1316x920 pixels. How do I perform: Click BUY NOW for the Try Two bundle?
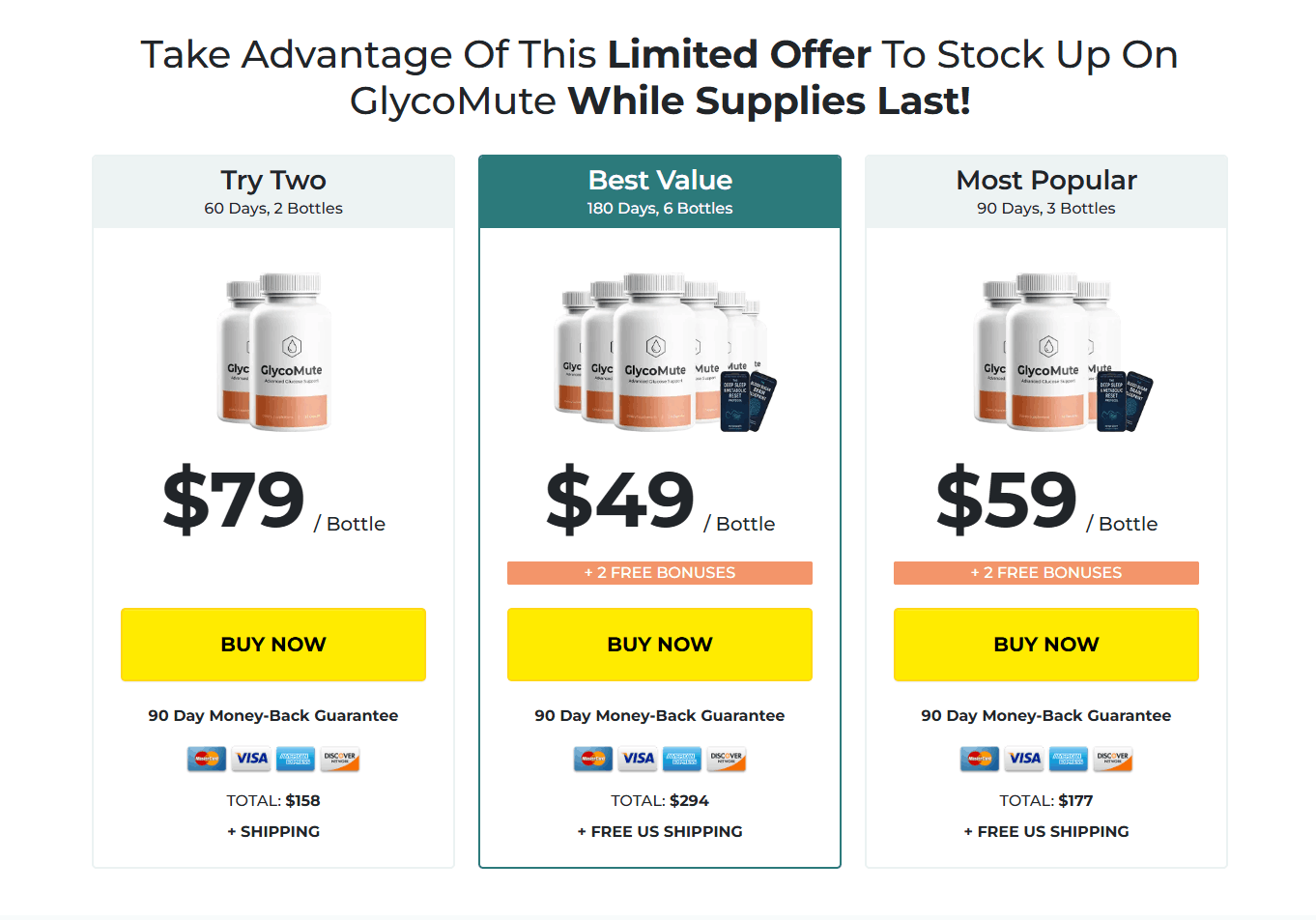(x=273, y=645)
